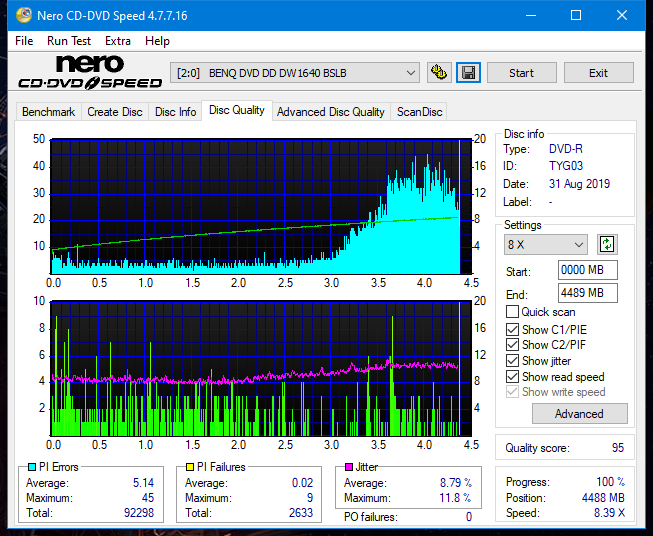The width and height of the screenshot is (653, 536).
Task: Open the 8 X speed dropdown
Action: 546,244
